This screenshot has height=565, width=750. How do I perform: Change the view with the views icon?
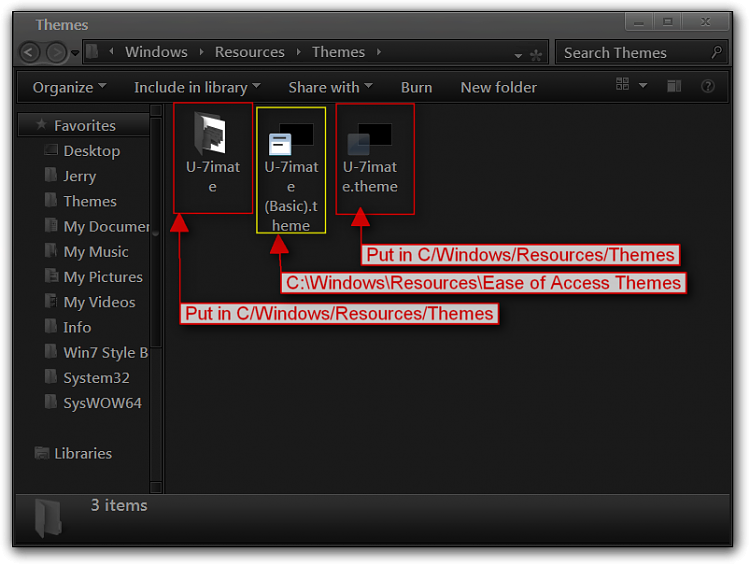(622, 84)
